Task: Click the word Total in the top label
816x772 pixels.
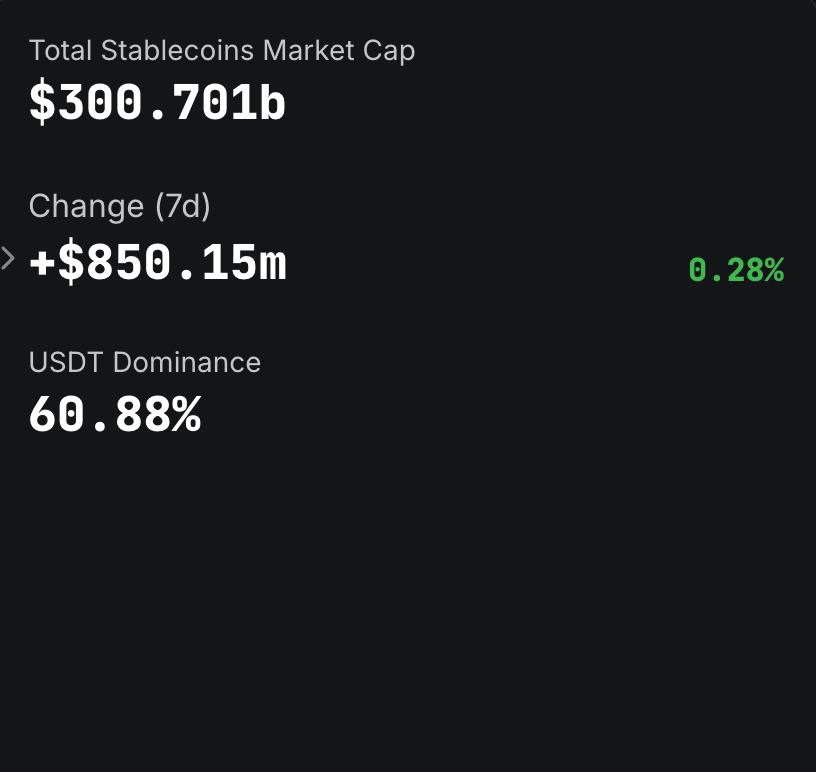Action: click(61, 50)
